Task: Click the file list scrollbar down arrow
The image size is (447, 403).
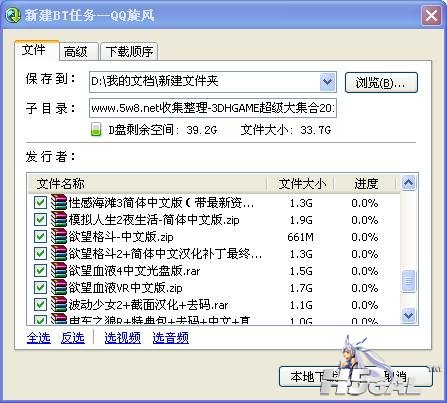Action: [x=409, y=315]
